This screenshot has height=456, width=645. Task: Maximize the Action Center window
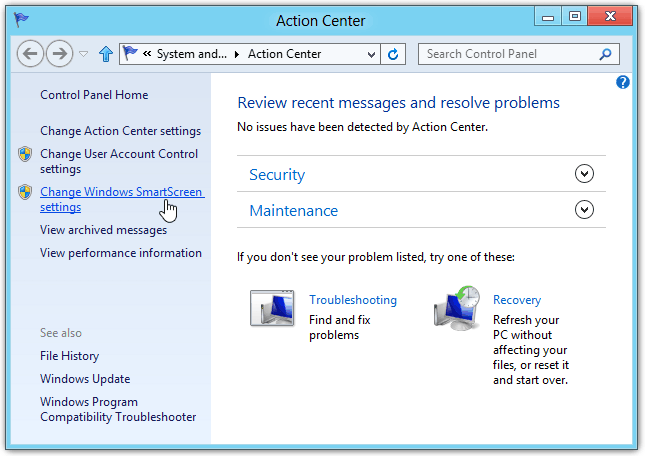575,16
